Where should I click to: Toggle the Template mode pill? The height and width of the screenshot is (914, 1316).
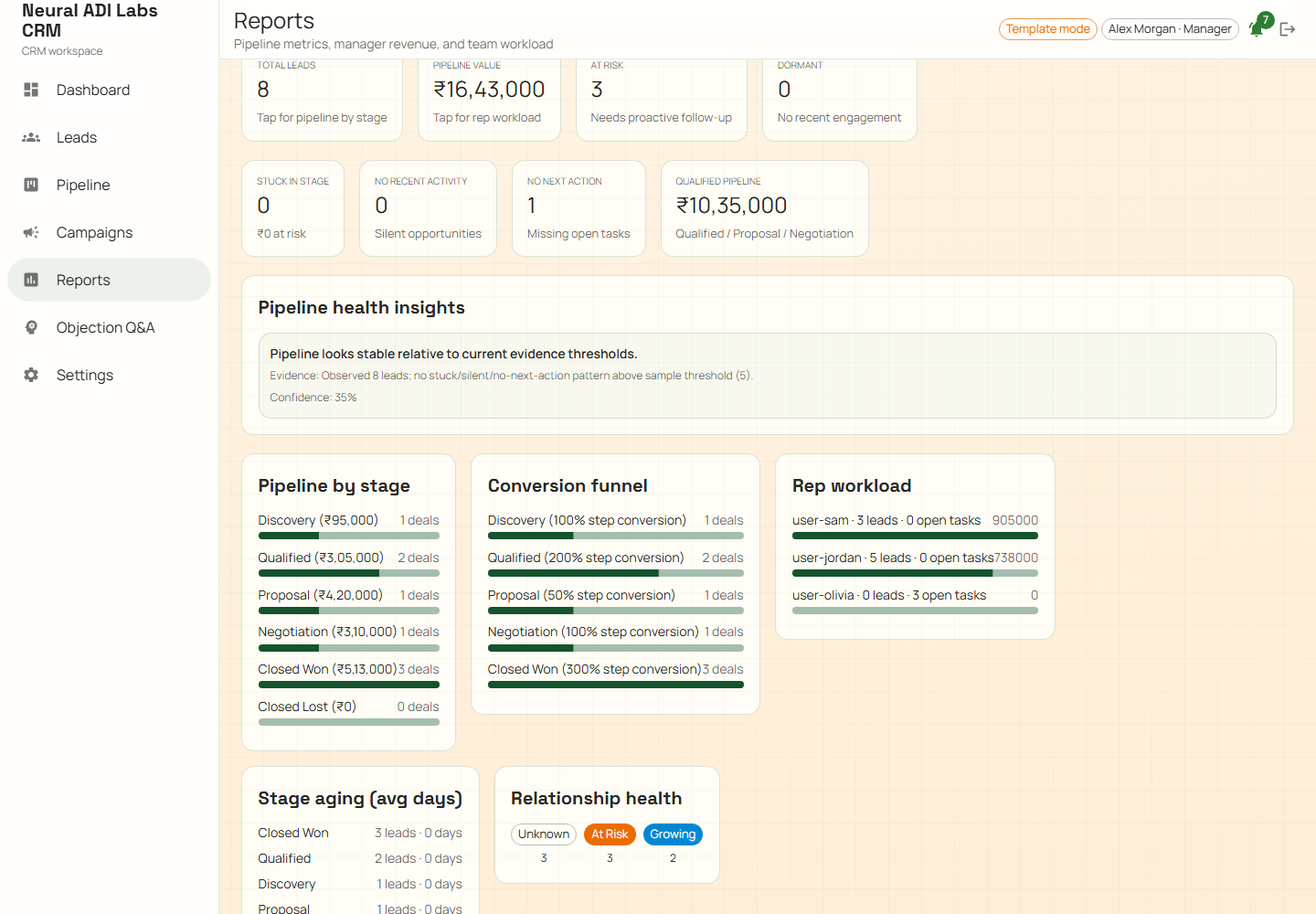coord(1048,29)
